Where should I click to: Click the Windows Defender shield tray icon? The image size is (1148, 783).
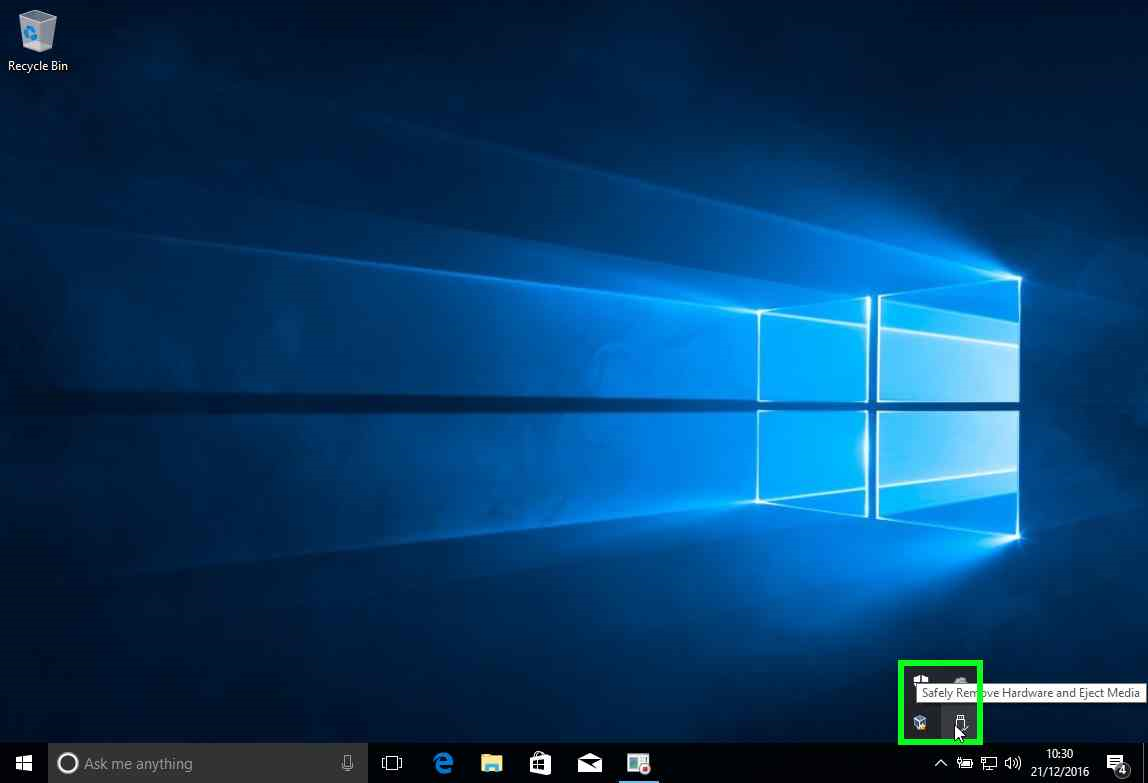click(x=920, y=680)
